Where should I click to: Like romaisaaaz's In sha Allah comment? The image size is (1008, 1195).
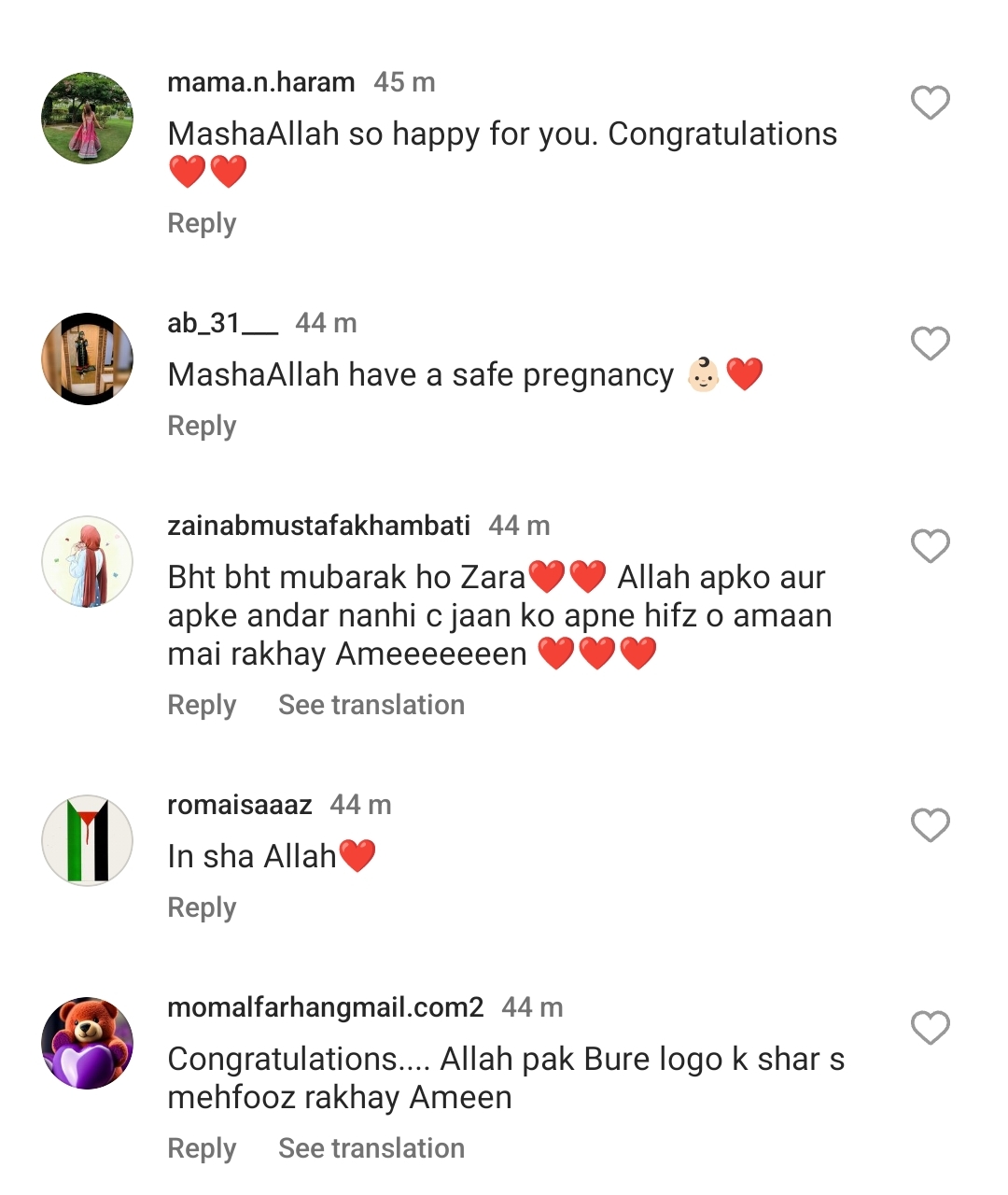click(x=930, y=825)
